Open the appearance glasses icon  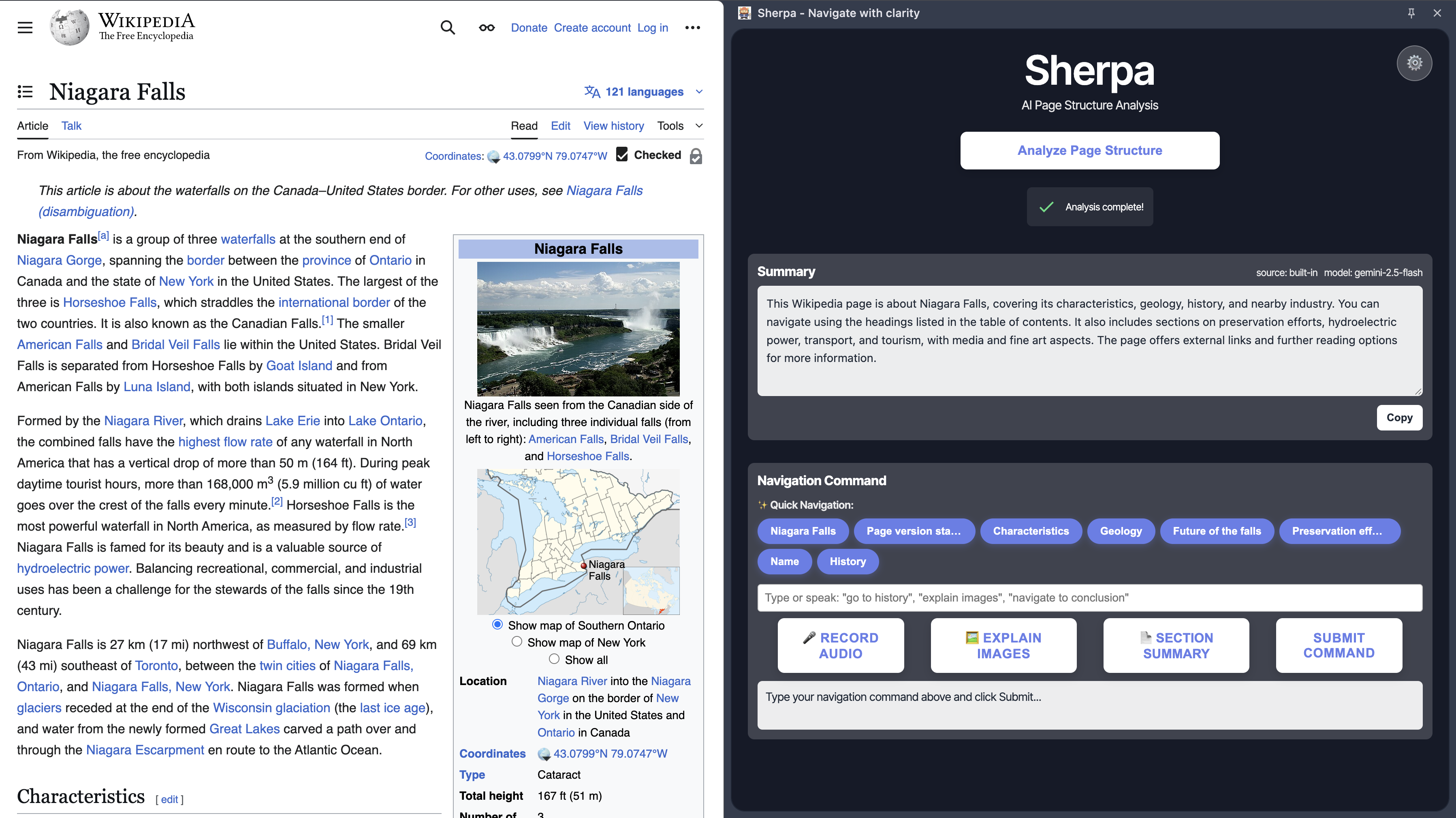486,27
